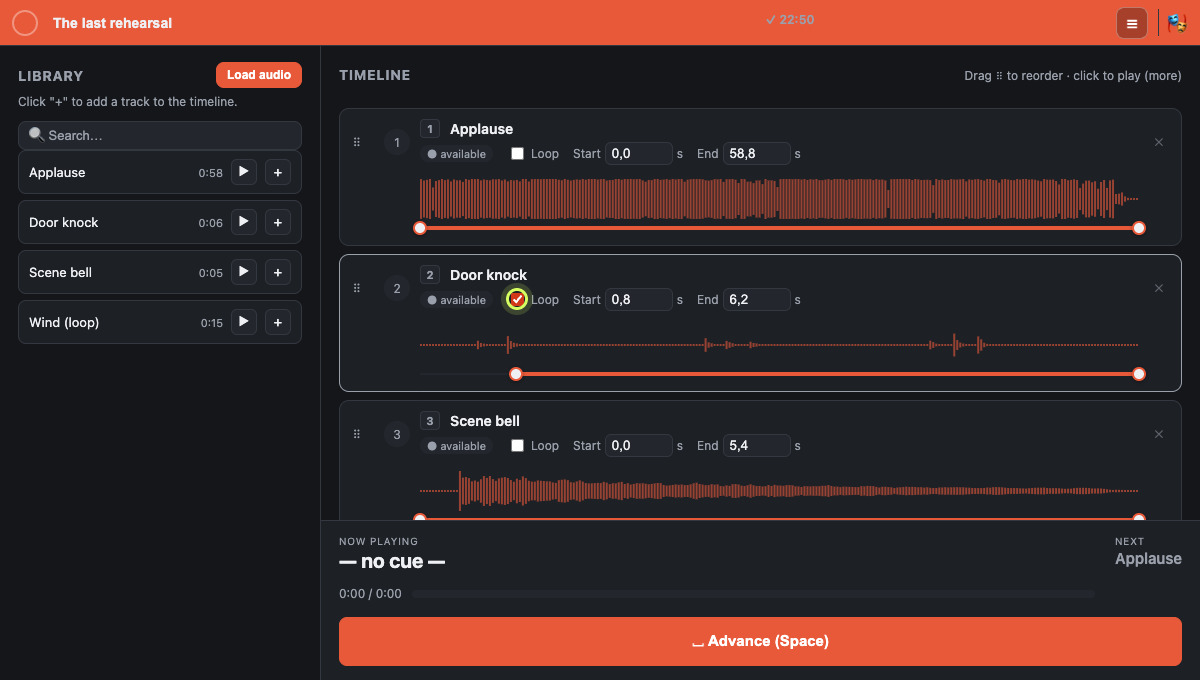Remove the Door knock cue from timeline
Image resolution: width=1200 pixels, height=680 pixels.
point(1159,288)
